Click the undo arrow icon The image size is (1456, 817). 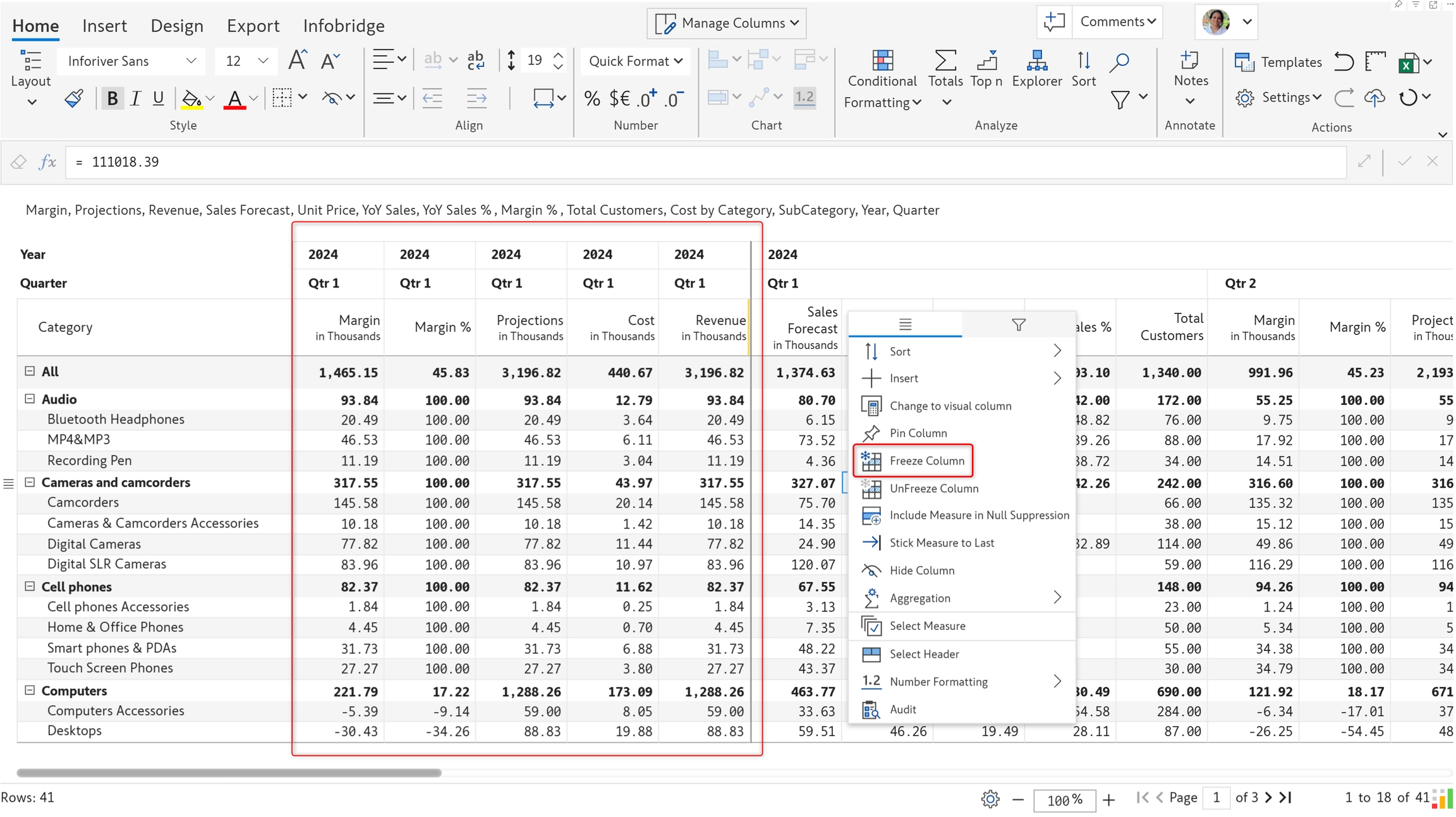[x=1344, y=62]
